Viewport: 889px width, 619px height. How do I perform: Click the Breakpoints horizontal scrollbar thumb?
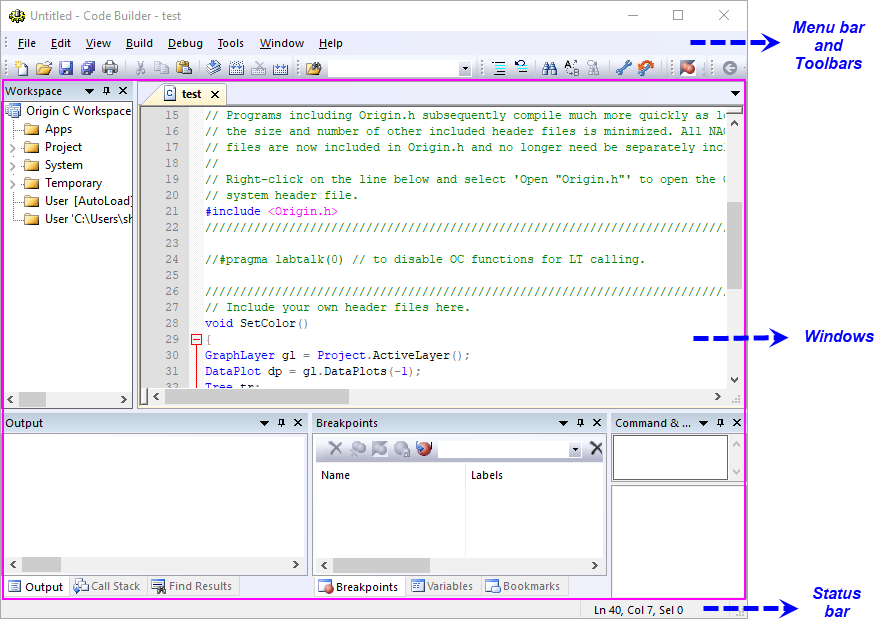382,565
